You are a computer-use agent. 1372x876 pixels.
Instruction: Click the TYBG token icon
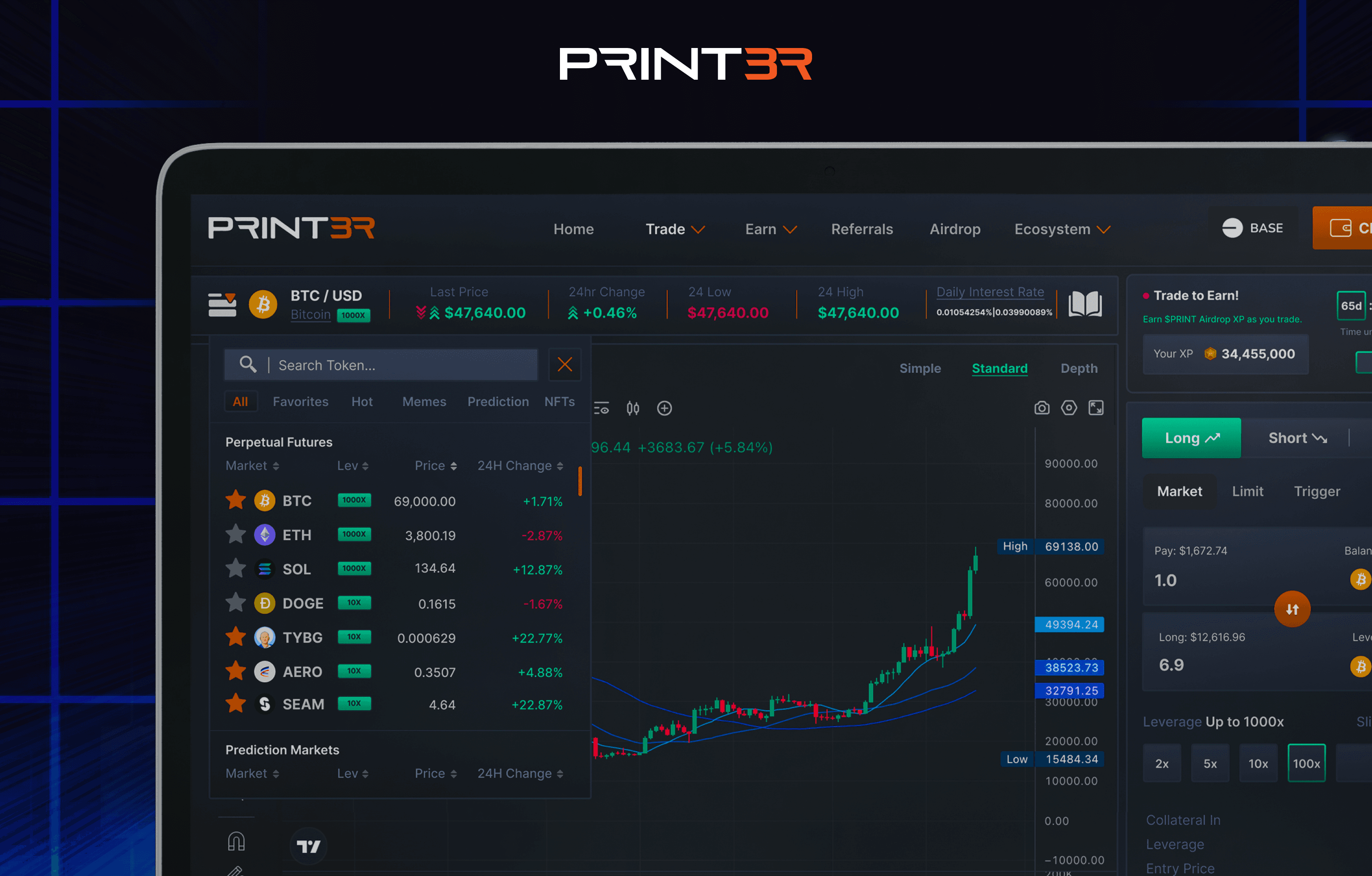click(x=265, y=637)
